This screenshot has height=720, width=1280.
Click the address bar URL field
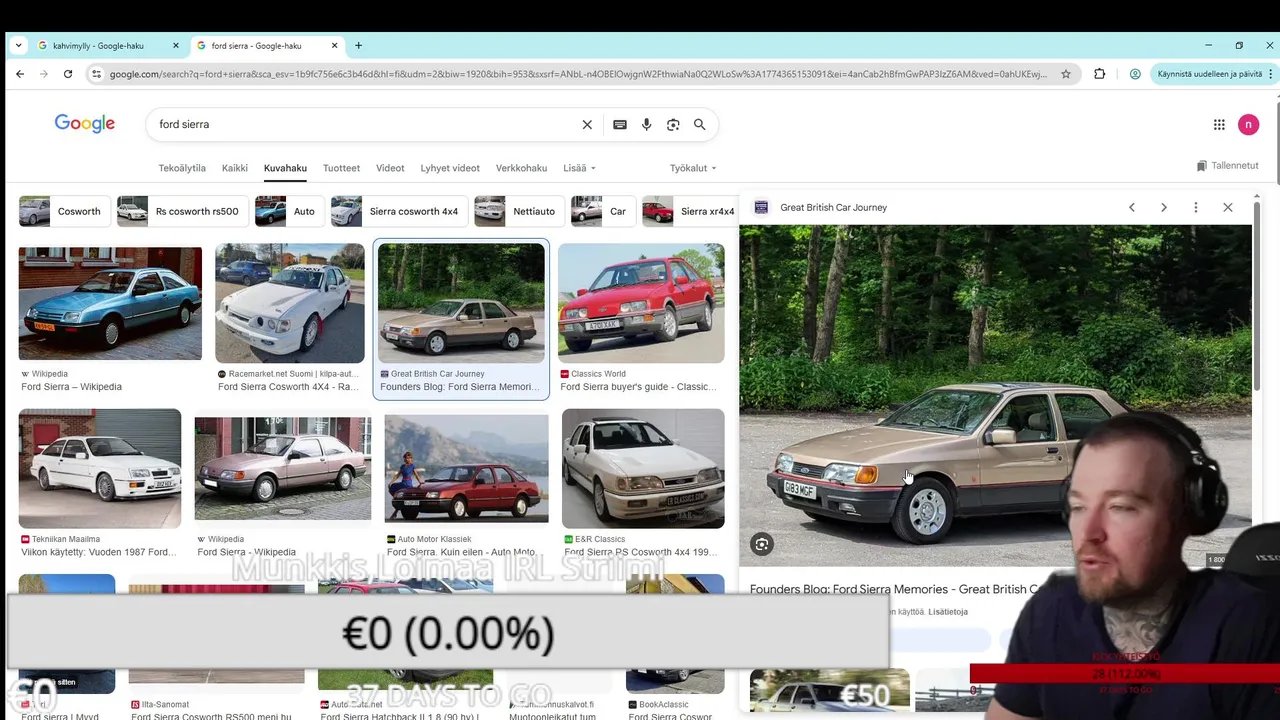coord(578,74)
